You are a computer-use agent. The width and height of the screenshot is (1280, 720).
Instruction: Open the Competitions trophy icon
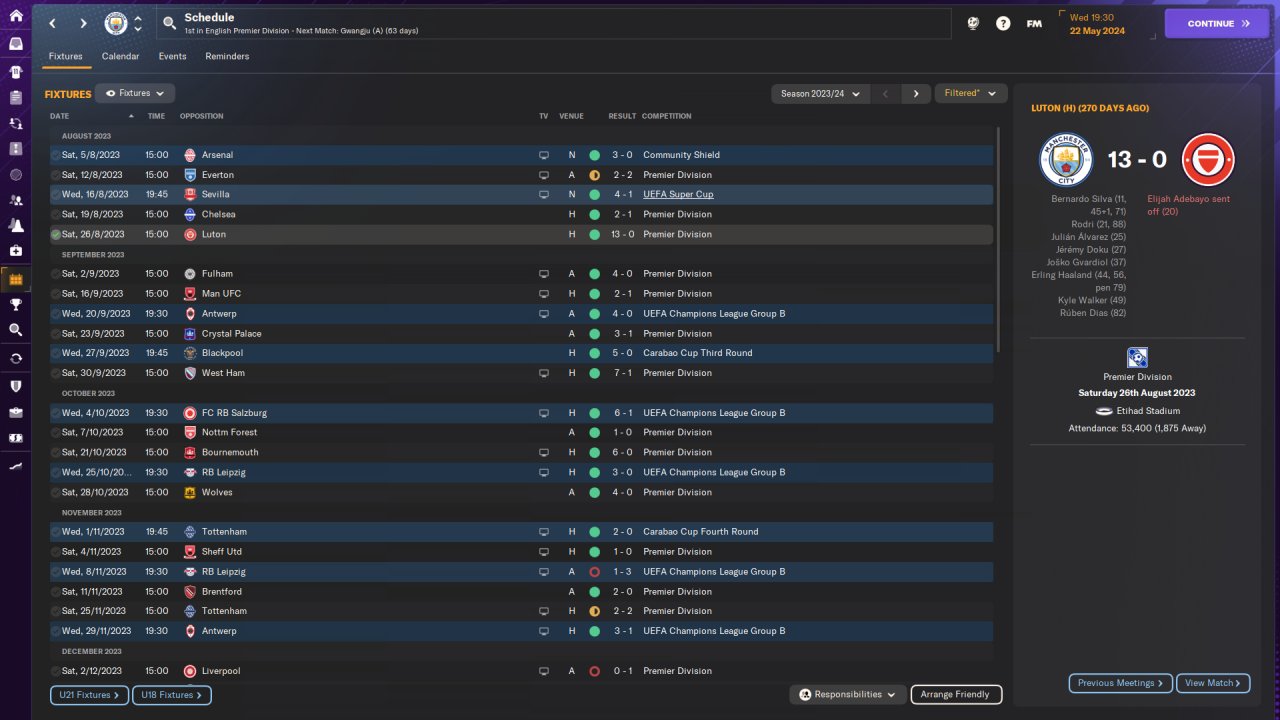point(15,305)
